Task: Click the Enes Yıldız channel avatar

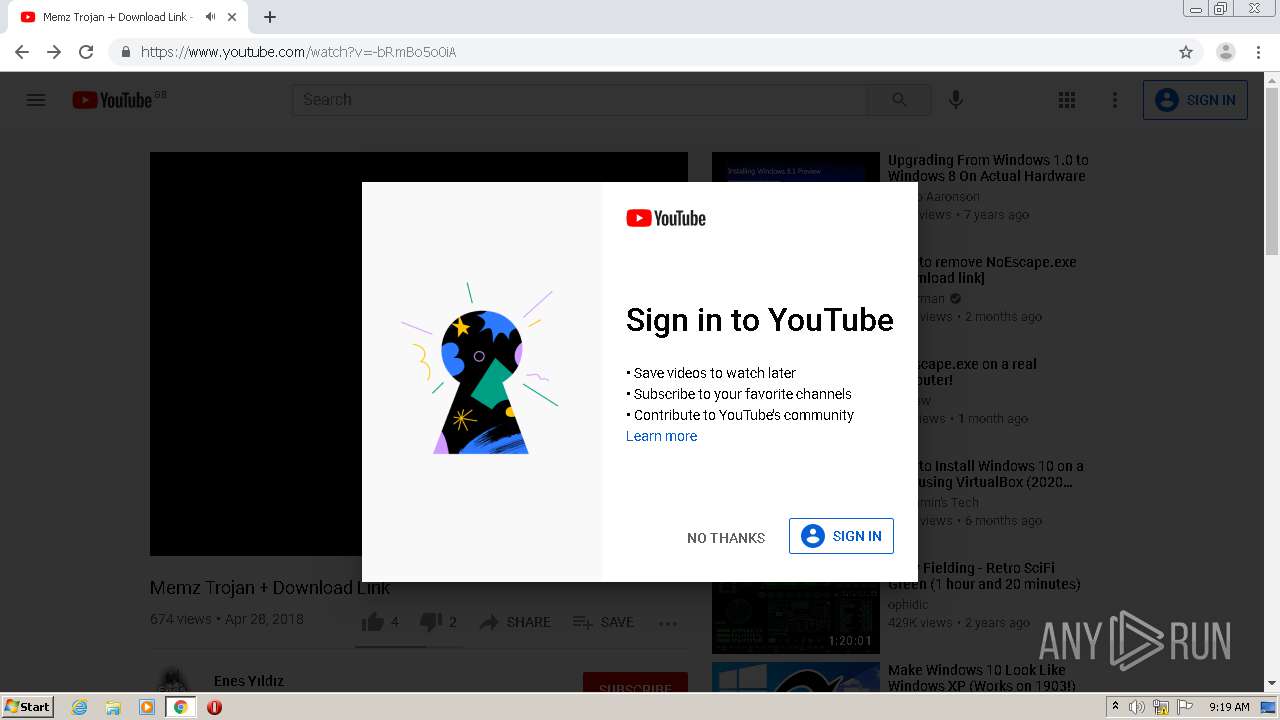Action: [x=173, y=680]
